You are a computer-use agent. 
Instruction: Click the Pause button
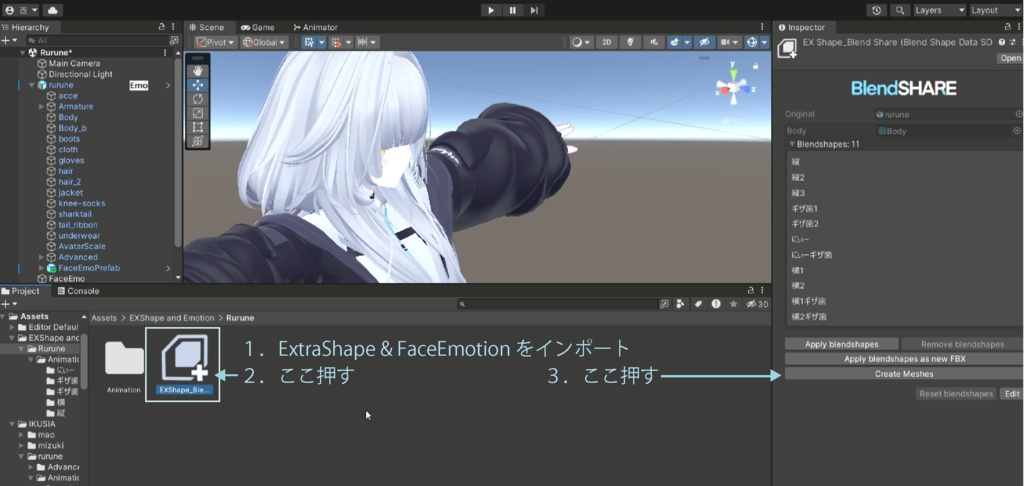(513, 10)
